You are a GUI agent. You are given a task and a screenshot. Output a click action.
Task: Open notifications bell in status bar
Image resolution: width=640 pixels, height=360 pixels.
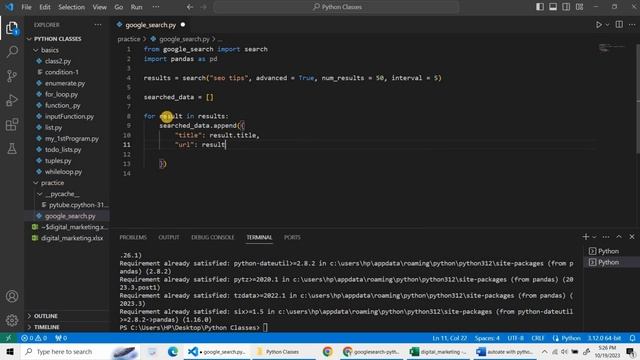(632, 338)
